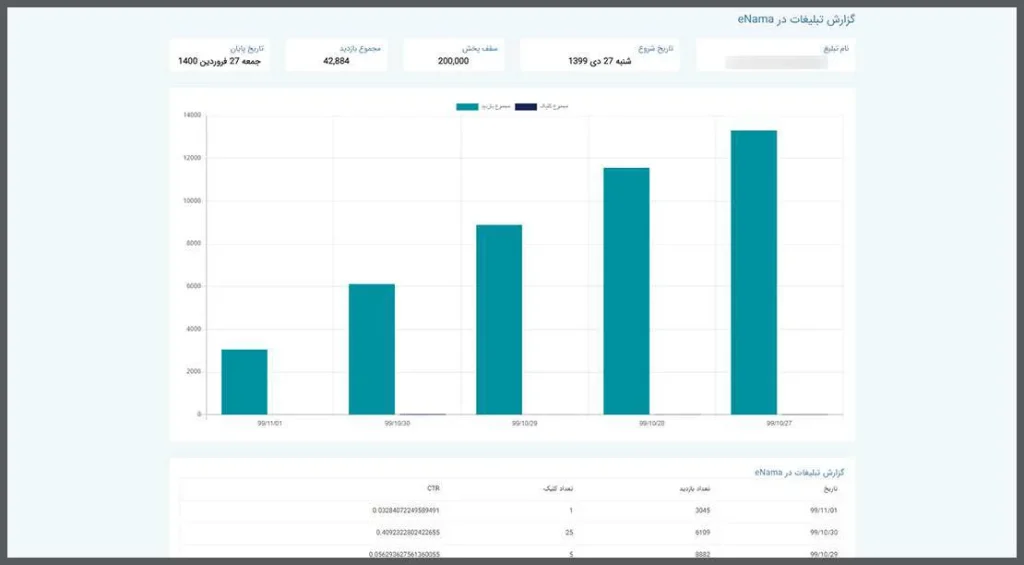Click the shortest teal bar for 99/11/01

(x=244, y=382)
